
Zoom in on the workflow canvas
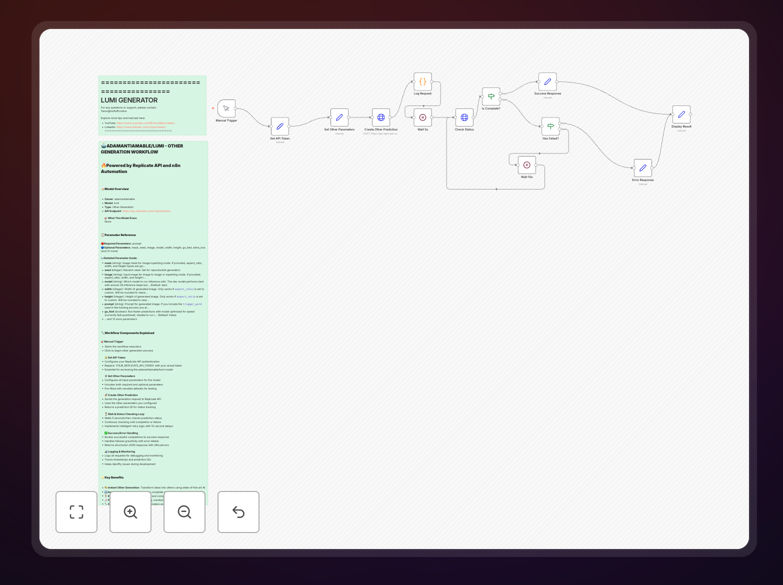(130, 512)
